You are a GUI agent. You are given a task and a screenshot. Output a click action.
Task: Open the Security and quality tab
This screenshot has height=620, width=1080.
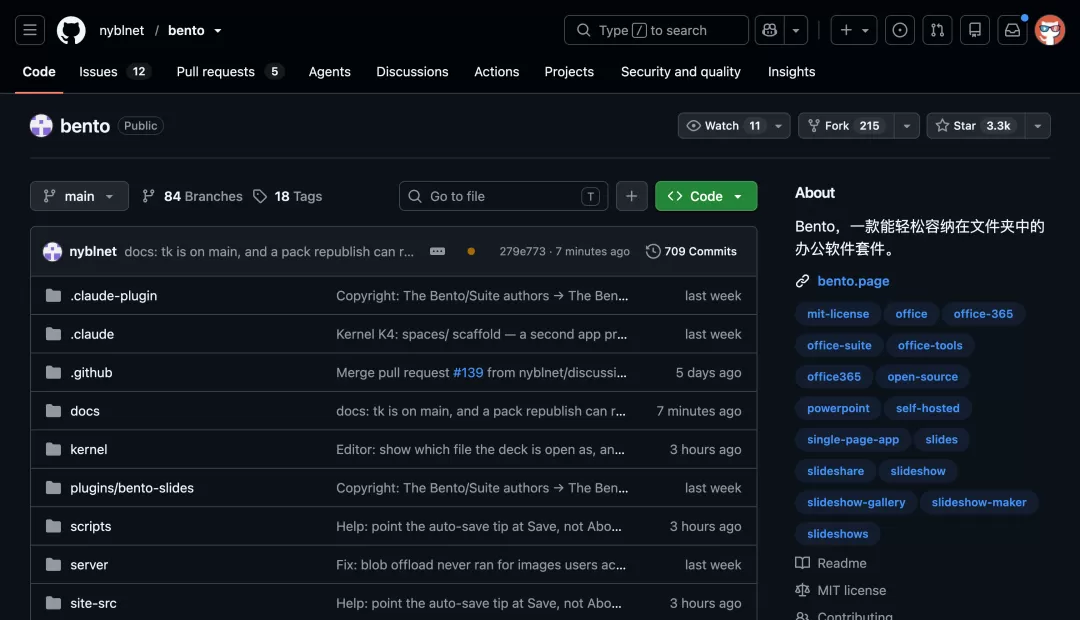[681, 72]
